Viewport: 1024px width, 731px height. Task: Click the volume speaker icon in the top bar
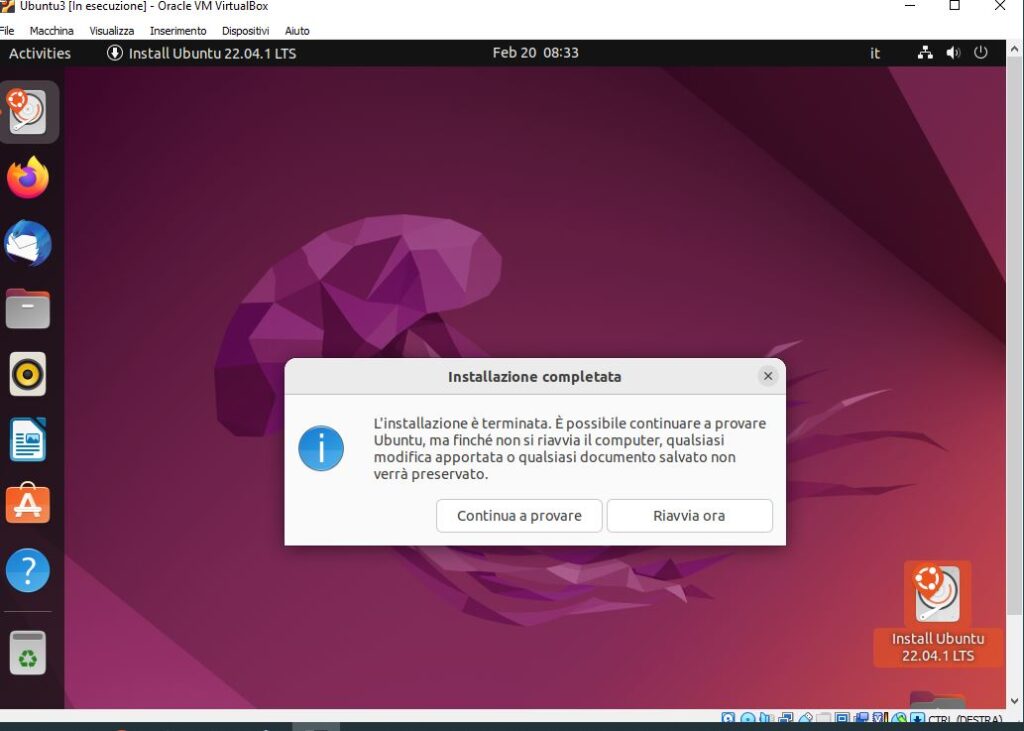(x=953, y=53)
